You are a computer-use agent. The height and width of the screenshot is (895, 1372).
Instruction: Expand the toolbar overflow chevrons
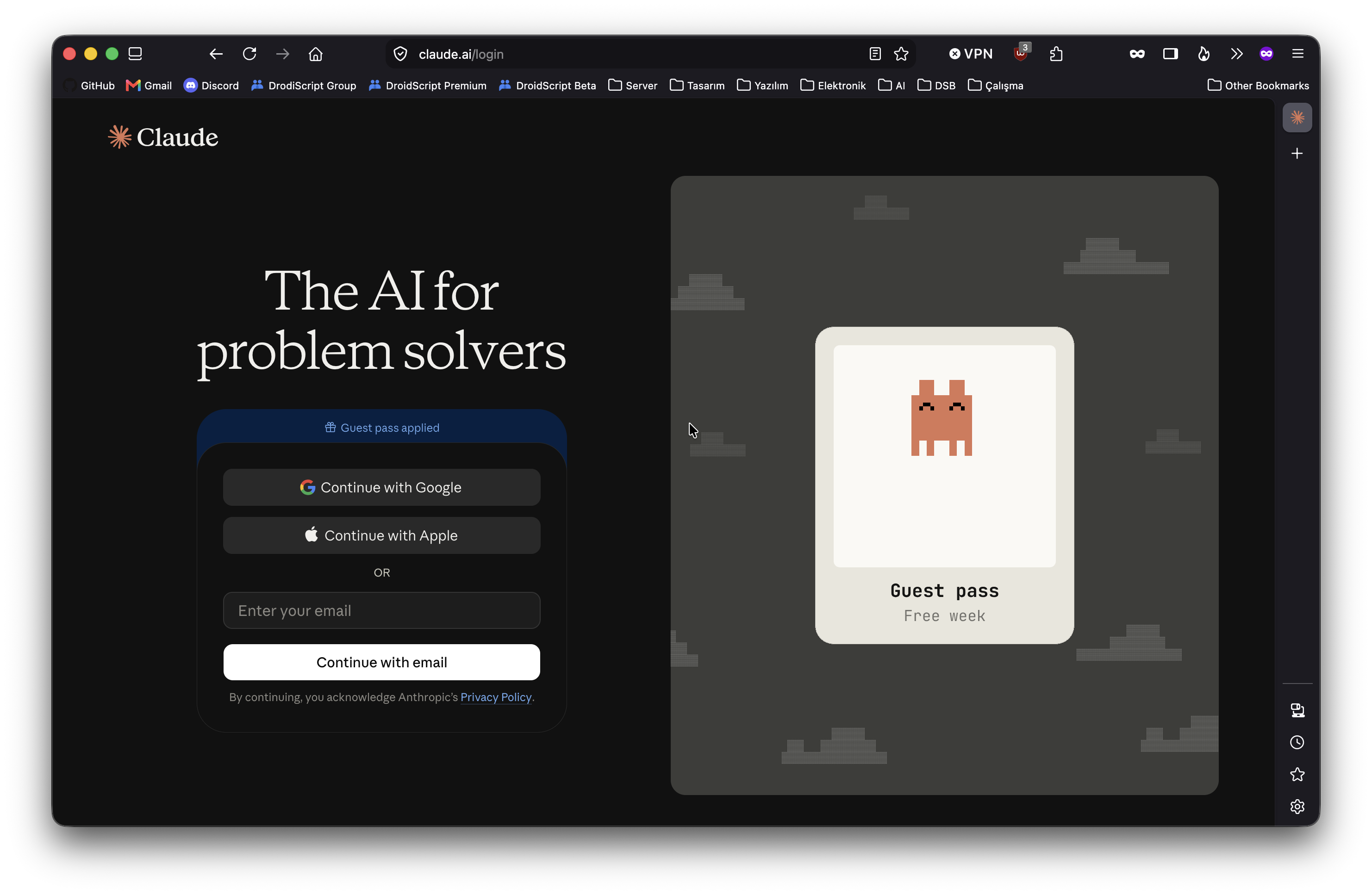(1236, 54)
